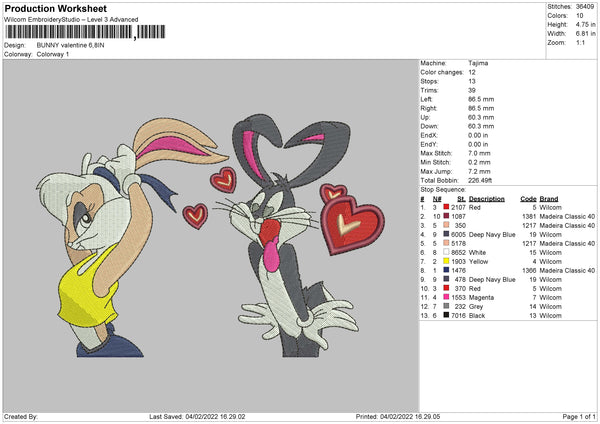This screenshot has width=600, height=424.
Task: Click code 1381 in stop 2
Action: [x=529, y=216]
